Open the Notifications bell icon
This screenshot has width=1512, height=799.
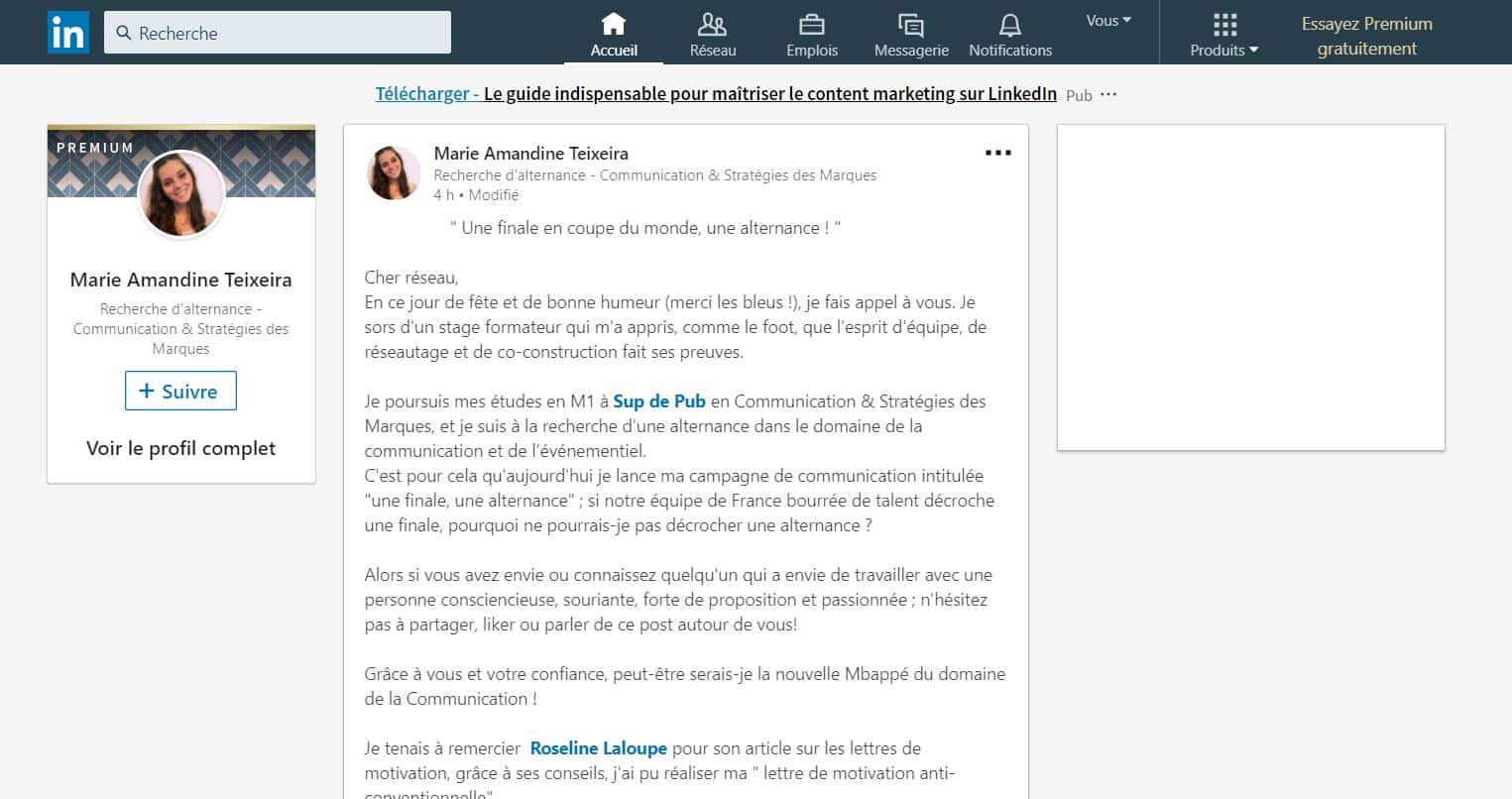point(1009,24)
